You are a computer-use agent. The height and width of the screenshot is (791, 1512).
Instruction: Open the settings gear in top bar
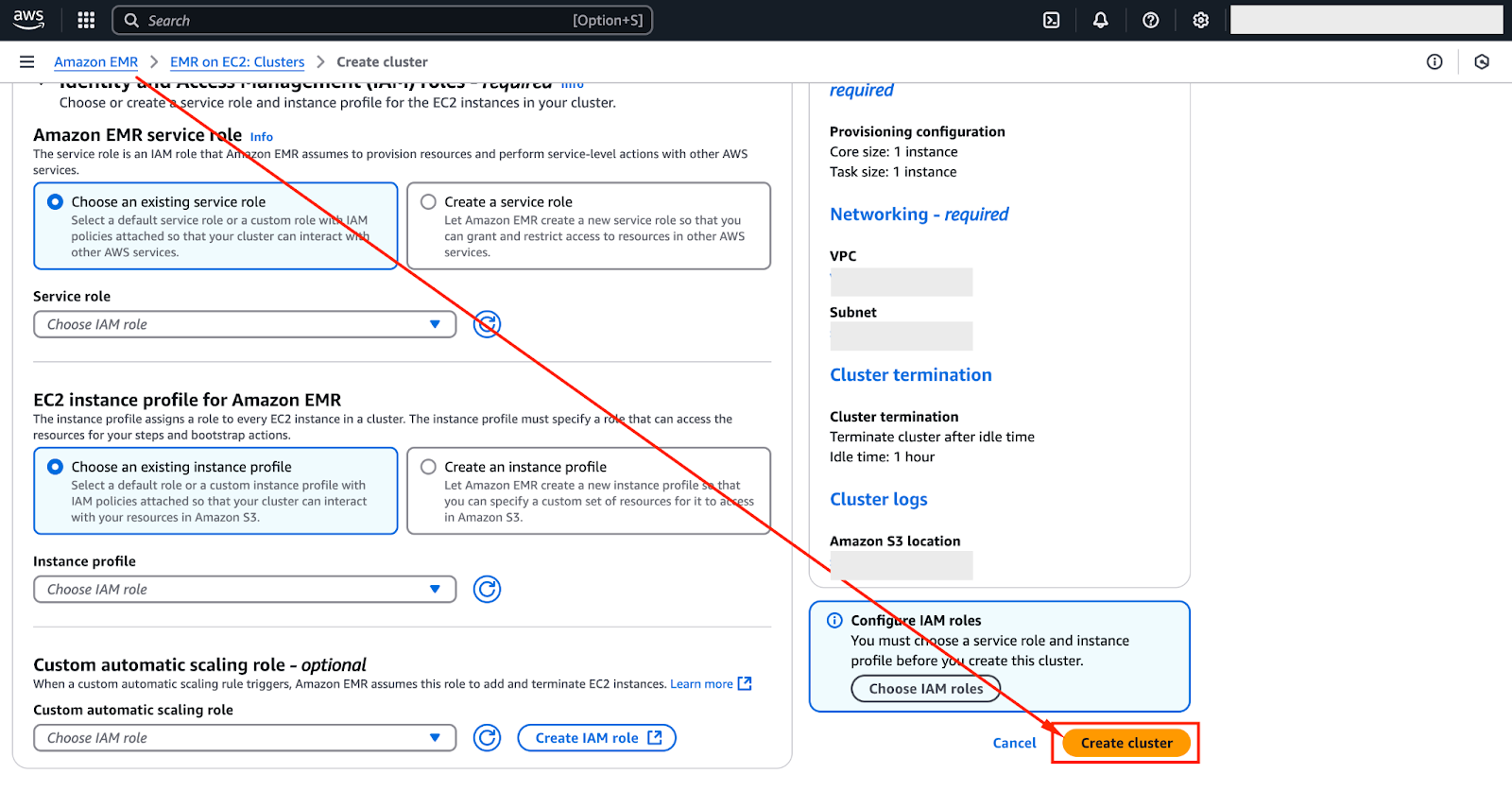1201,20
